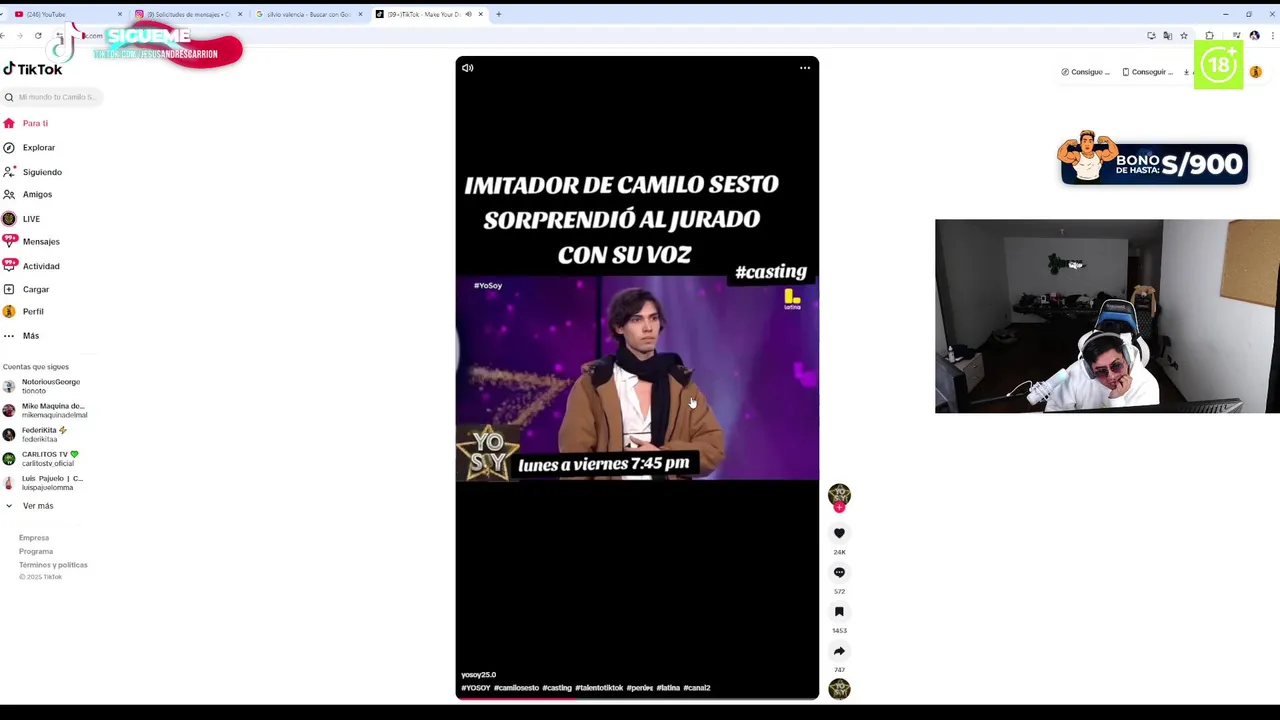Viewport: 1280px width, 720px height.
Task: Click the TikTok logo in the sidebar
Action: pyautogui.click(x=33, y=69)
